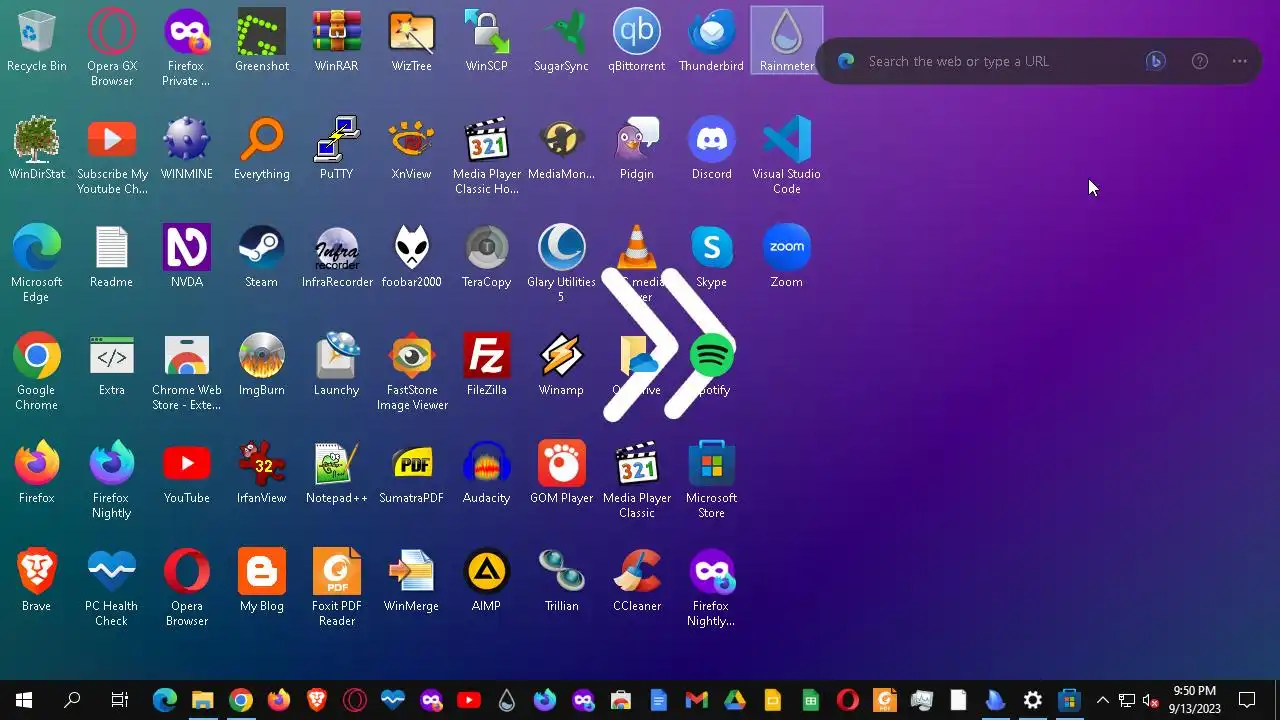The height and width of the screenshot is (720, 1280).
Task: Click the Chrome Web Store shortcut
Action: 186,372
